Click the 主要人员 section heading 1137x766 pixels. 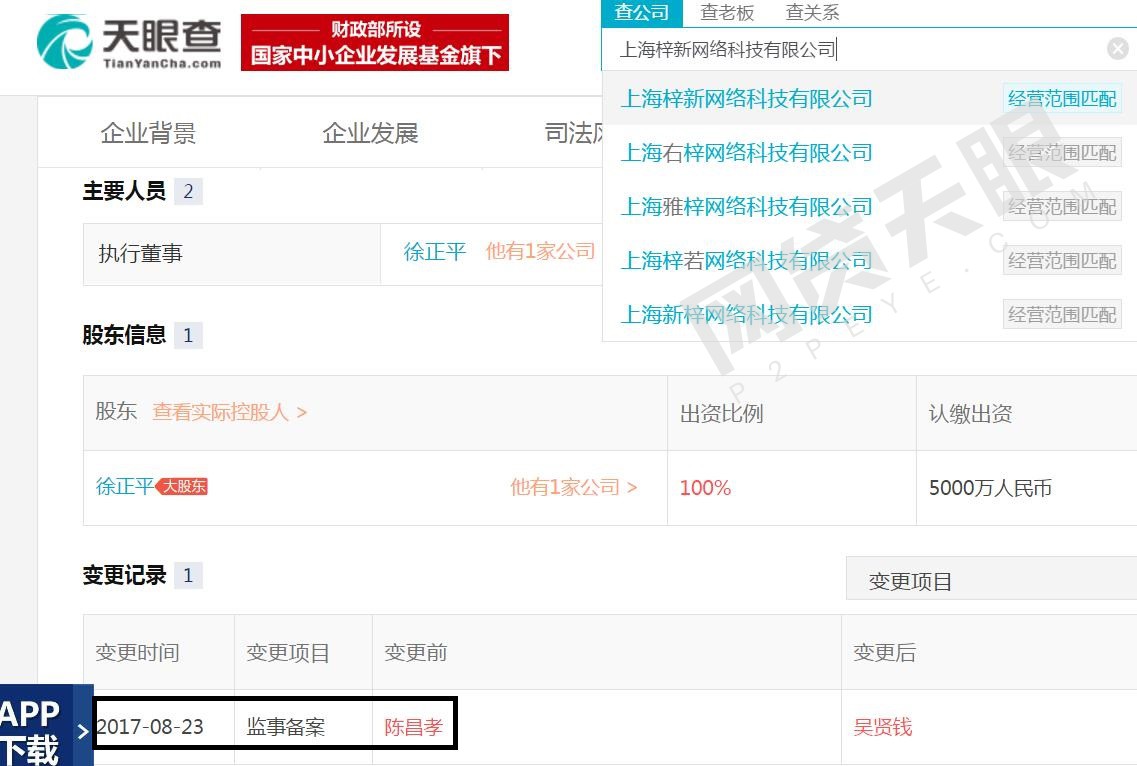pyautogui.click(x=124, y=191)
